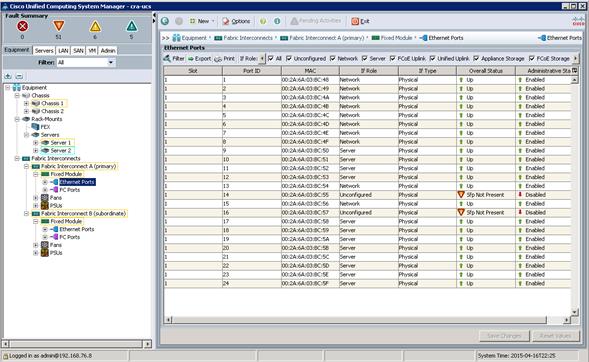Click navigation pane horizontal scrollbar
Viewport: 589px width, 362px height.
pyautogui.click(x=76, y=344)
